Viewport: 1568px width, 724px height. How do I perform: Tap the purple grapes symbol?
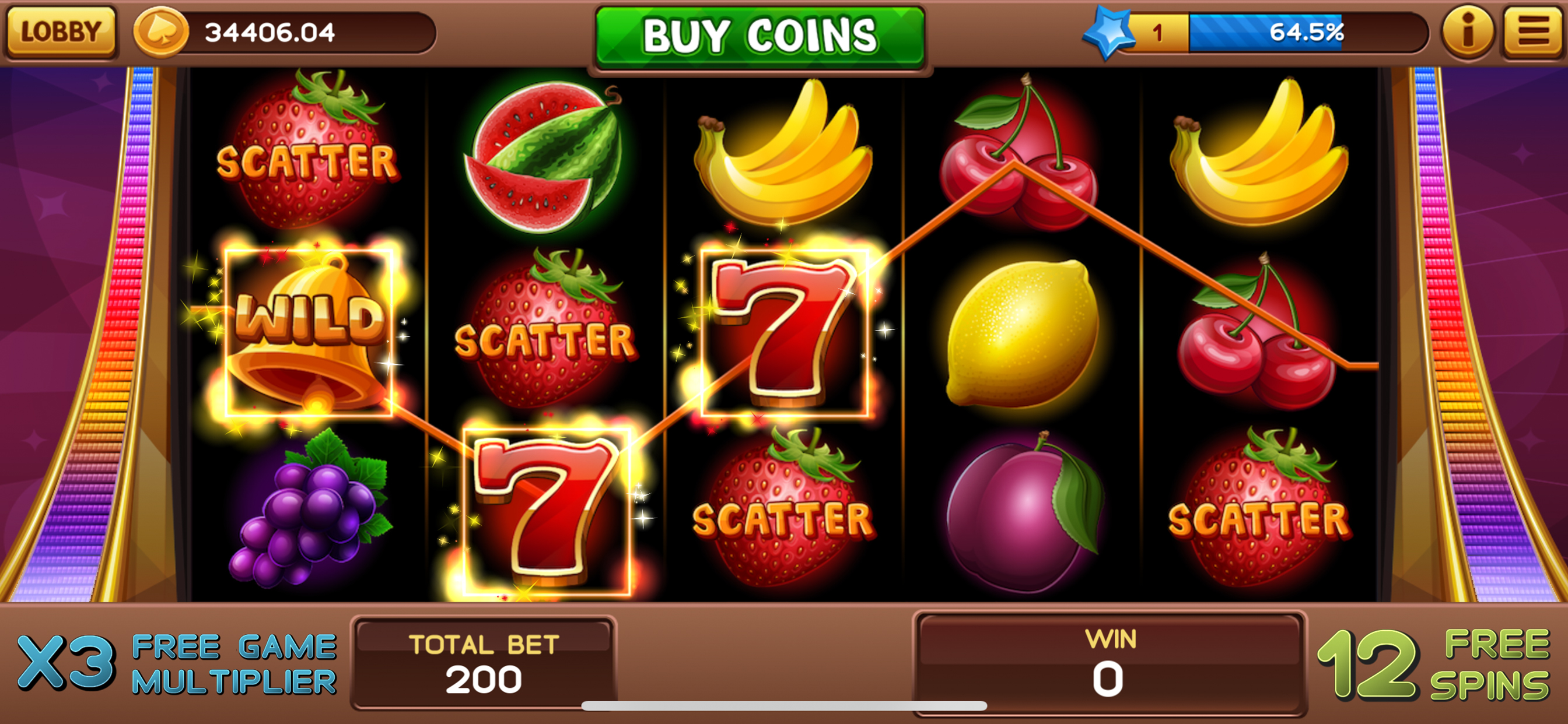point(309,509)
